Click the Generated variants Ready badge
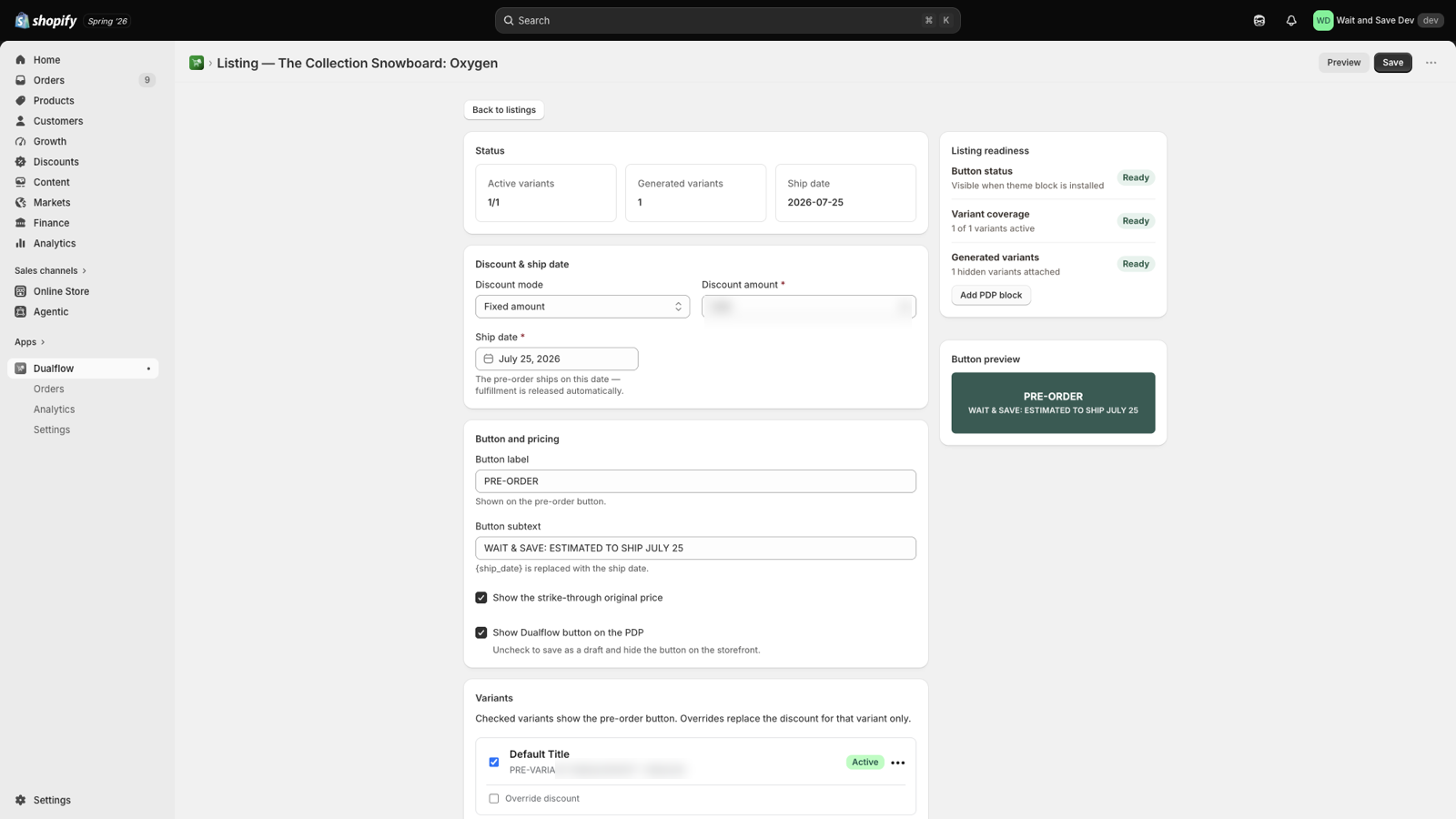The width and height of the screenshot is (1456, 819). tap(1136, 264)
